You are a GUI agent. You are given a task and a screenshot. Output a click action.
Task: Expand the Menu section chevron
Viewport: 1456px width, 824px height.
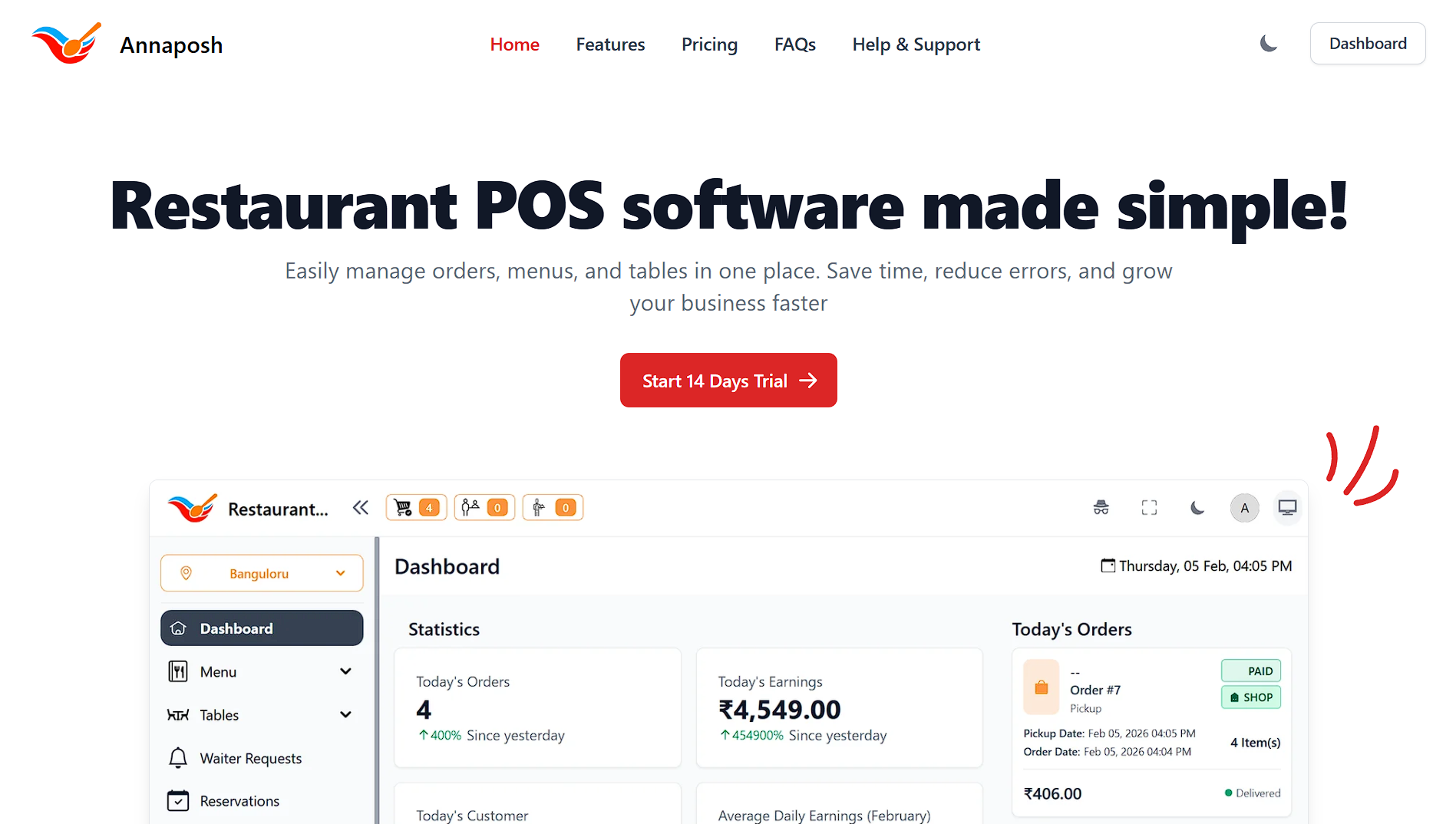(x=346, y=671)
